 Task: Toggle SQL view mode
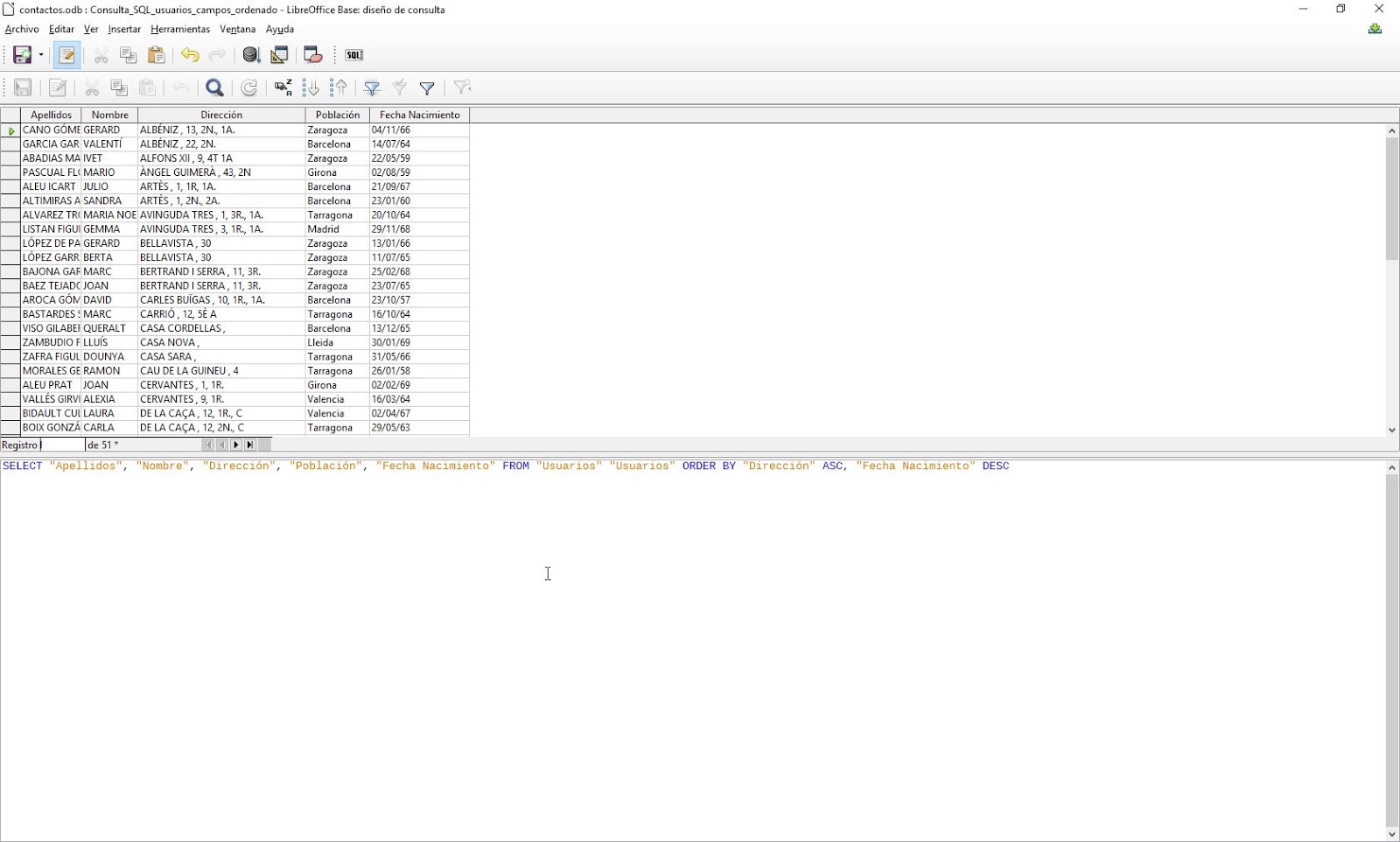tap(353, 54)
